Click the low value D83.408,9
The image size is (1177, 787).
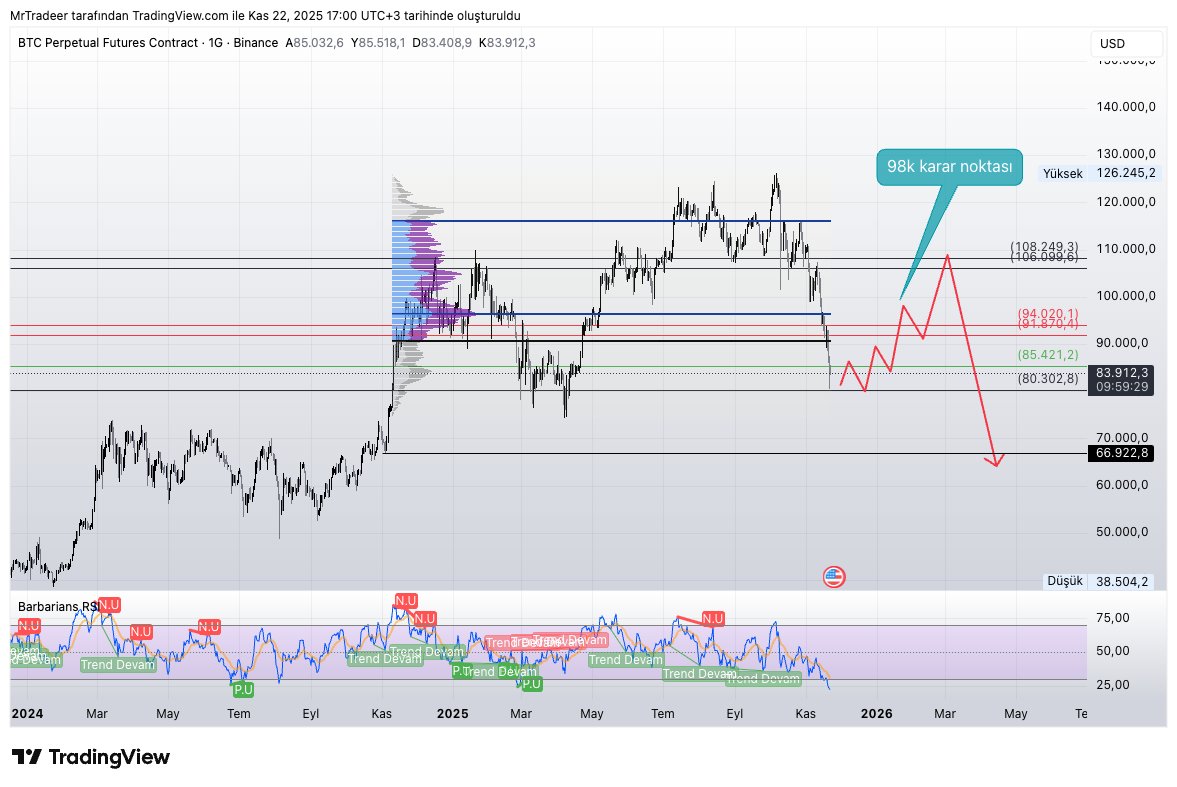tap(441, 43)
